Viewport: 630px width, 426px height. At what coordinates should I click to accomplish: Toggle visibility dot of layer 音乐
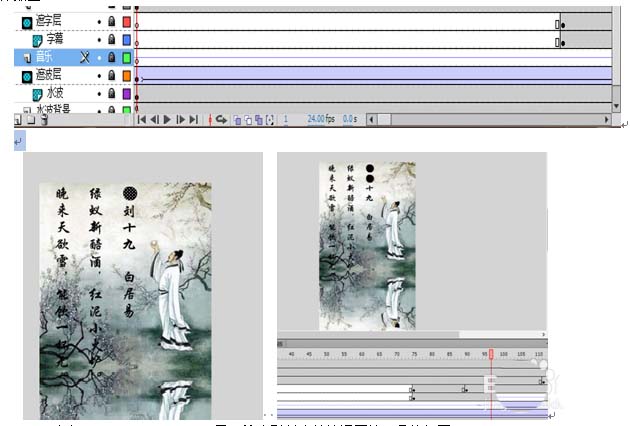coord(99,58)
